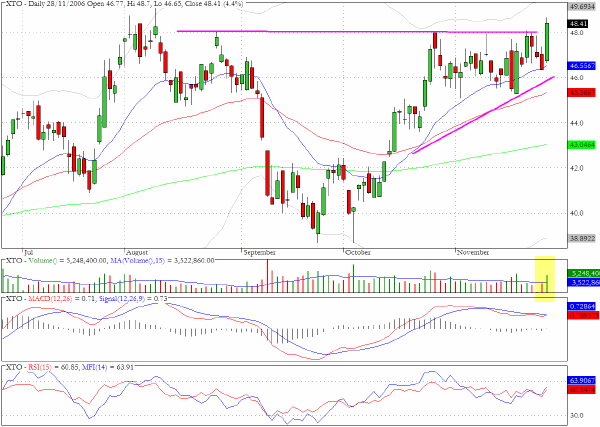Click the 42.0 price axis label
This screenshot has height=427, width=600.
576,168
